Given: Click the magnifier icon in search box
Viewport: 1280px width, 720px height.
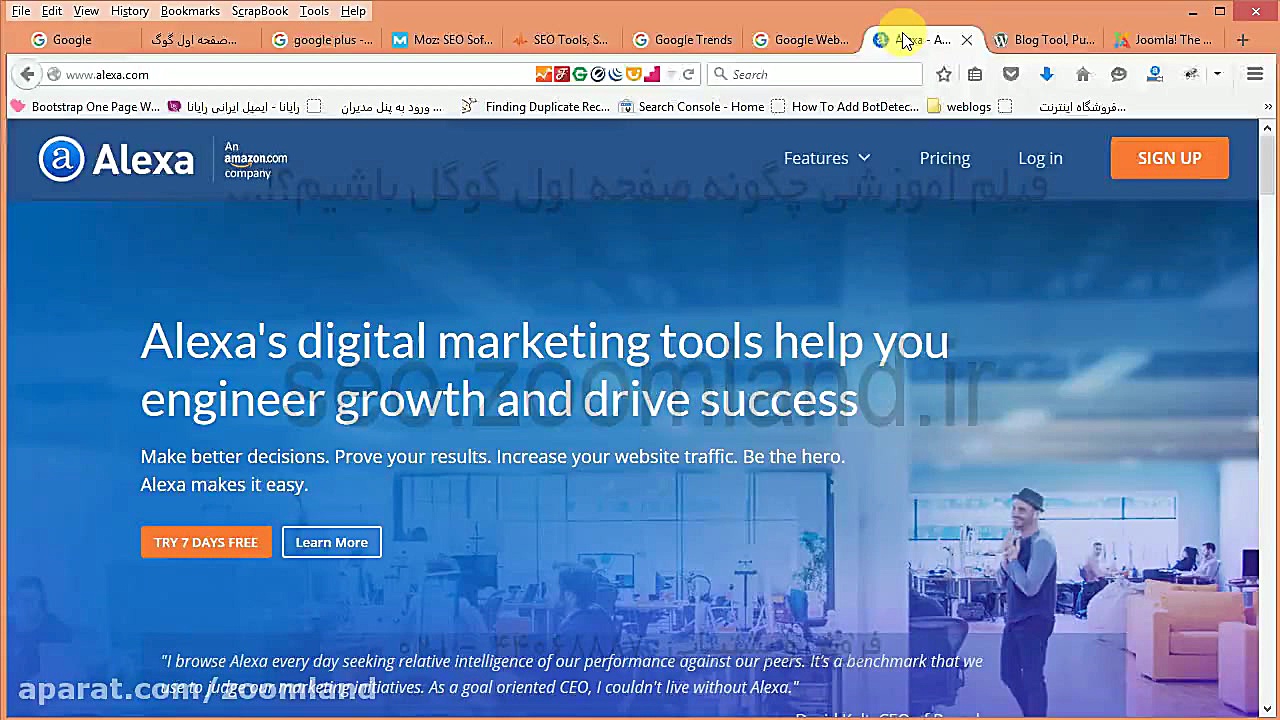Looking at the screenshot, I should (x=720, y=74).
